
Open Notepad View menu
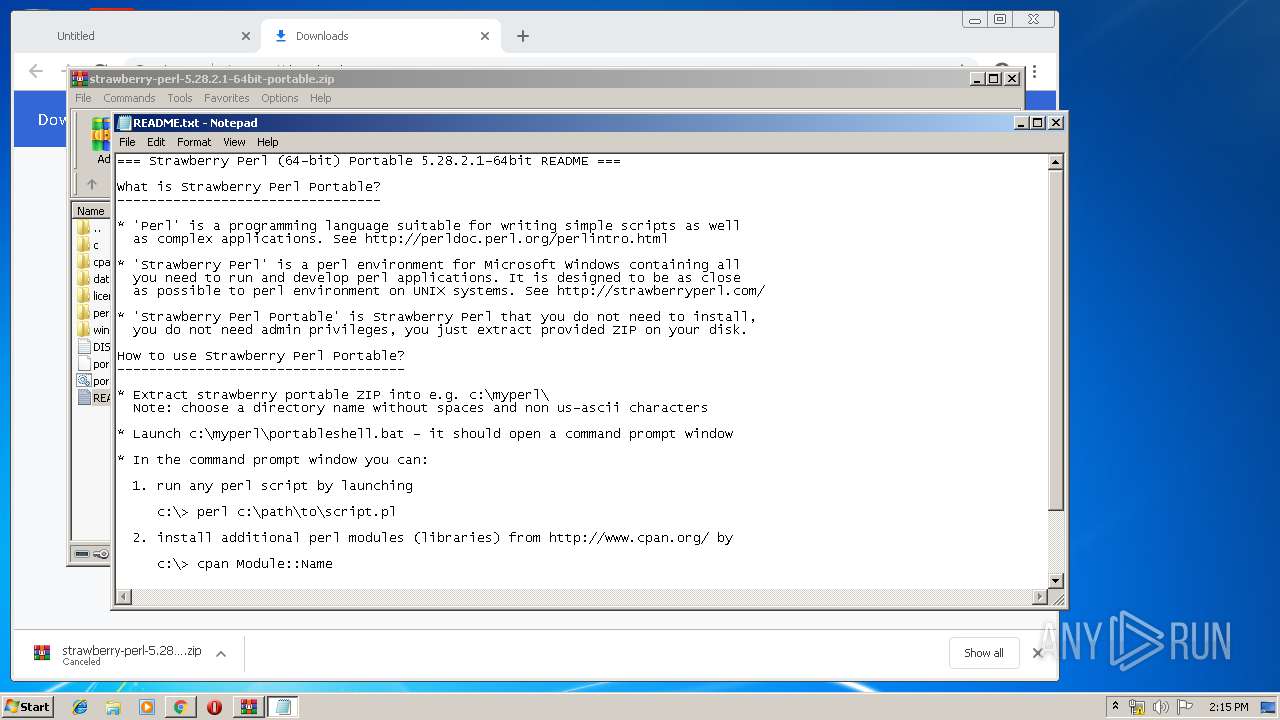[234, 142]
